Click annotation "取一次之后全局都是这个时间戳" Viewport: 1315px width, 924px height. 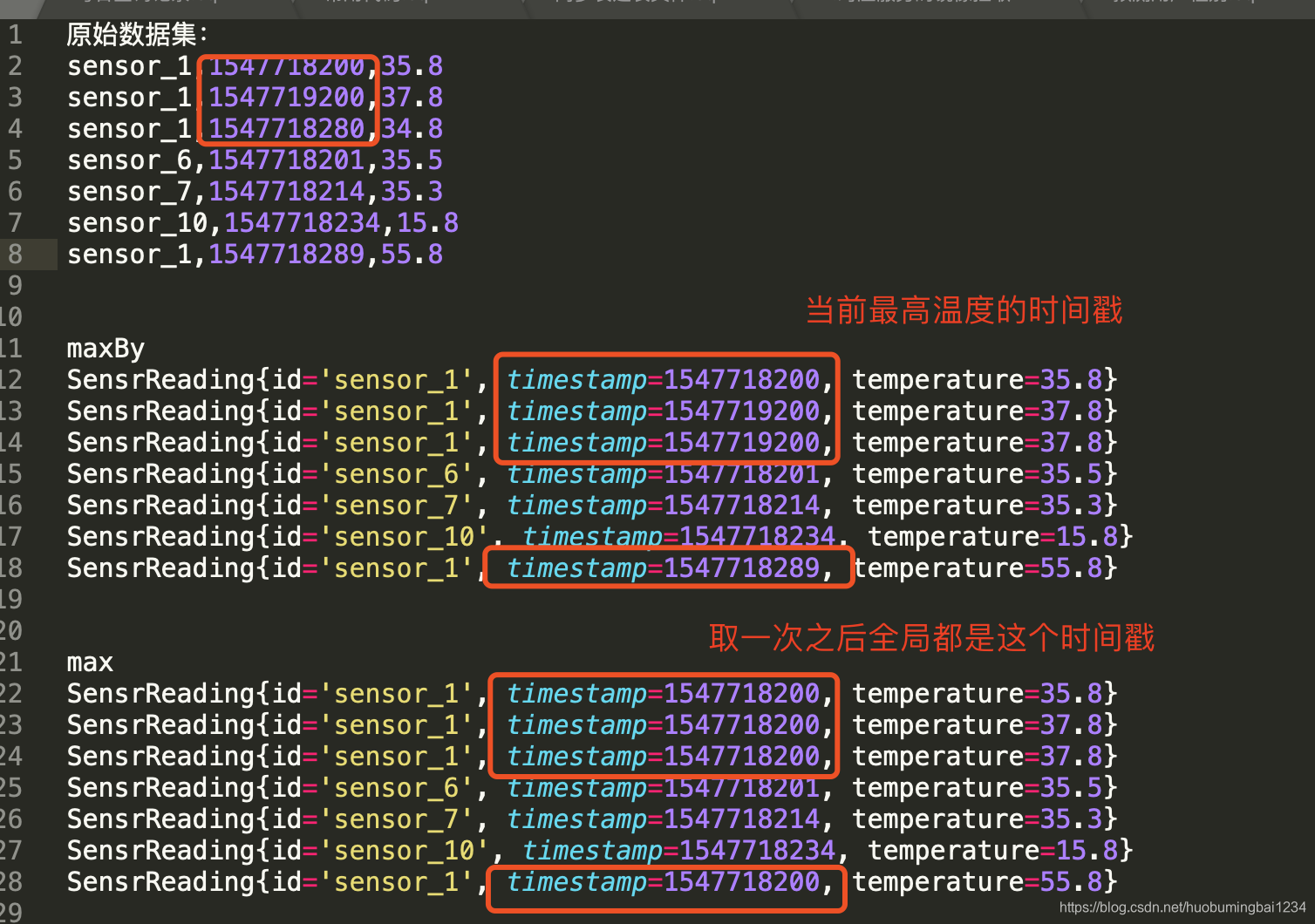pyautogui.click(x=932, y=638)
